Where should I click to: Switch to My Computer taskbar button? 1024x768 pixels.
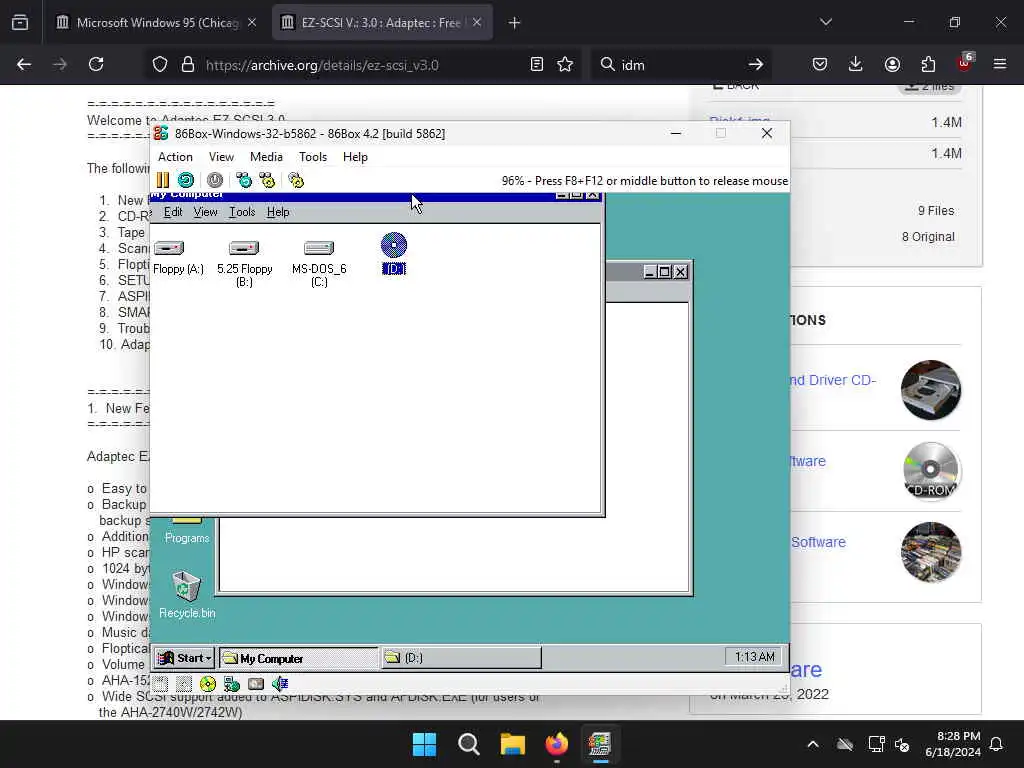point(298,658)
